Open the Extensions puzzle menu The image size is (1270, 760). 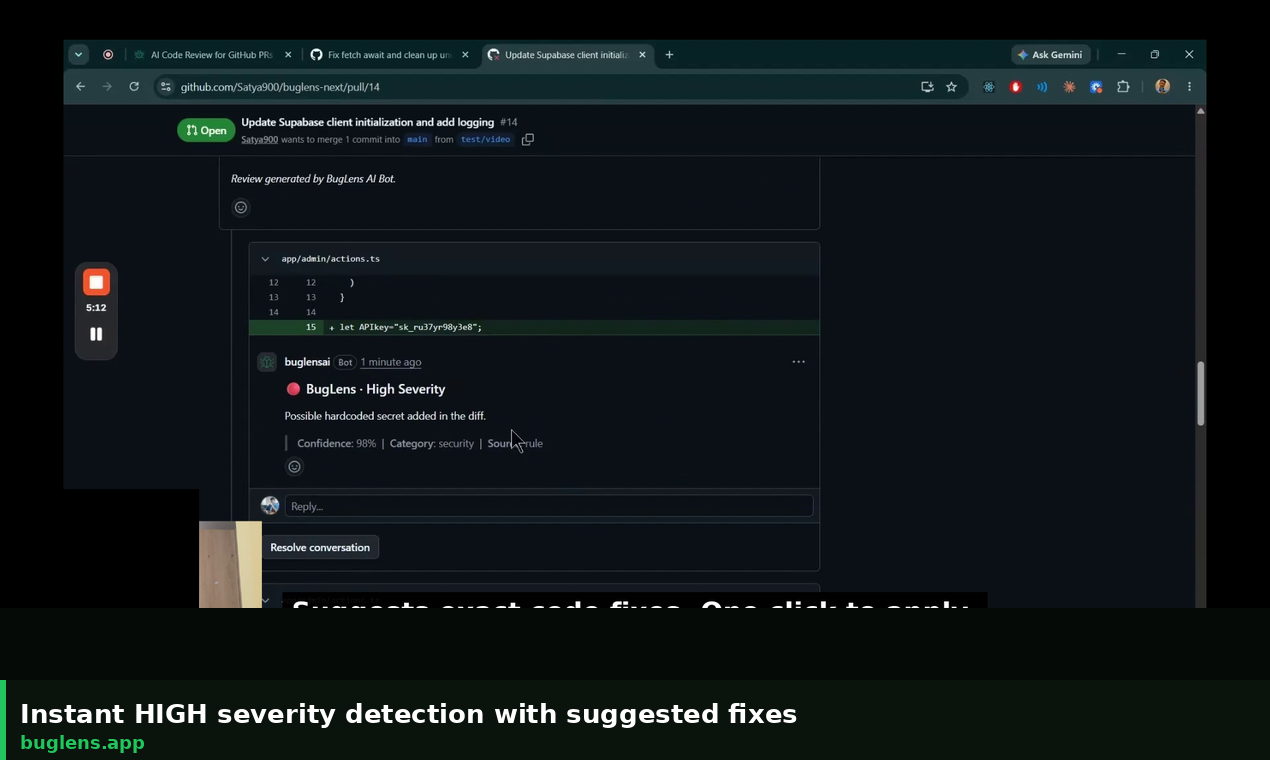(x=1123, y=87)
